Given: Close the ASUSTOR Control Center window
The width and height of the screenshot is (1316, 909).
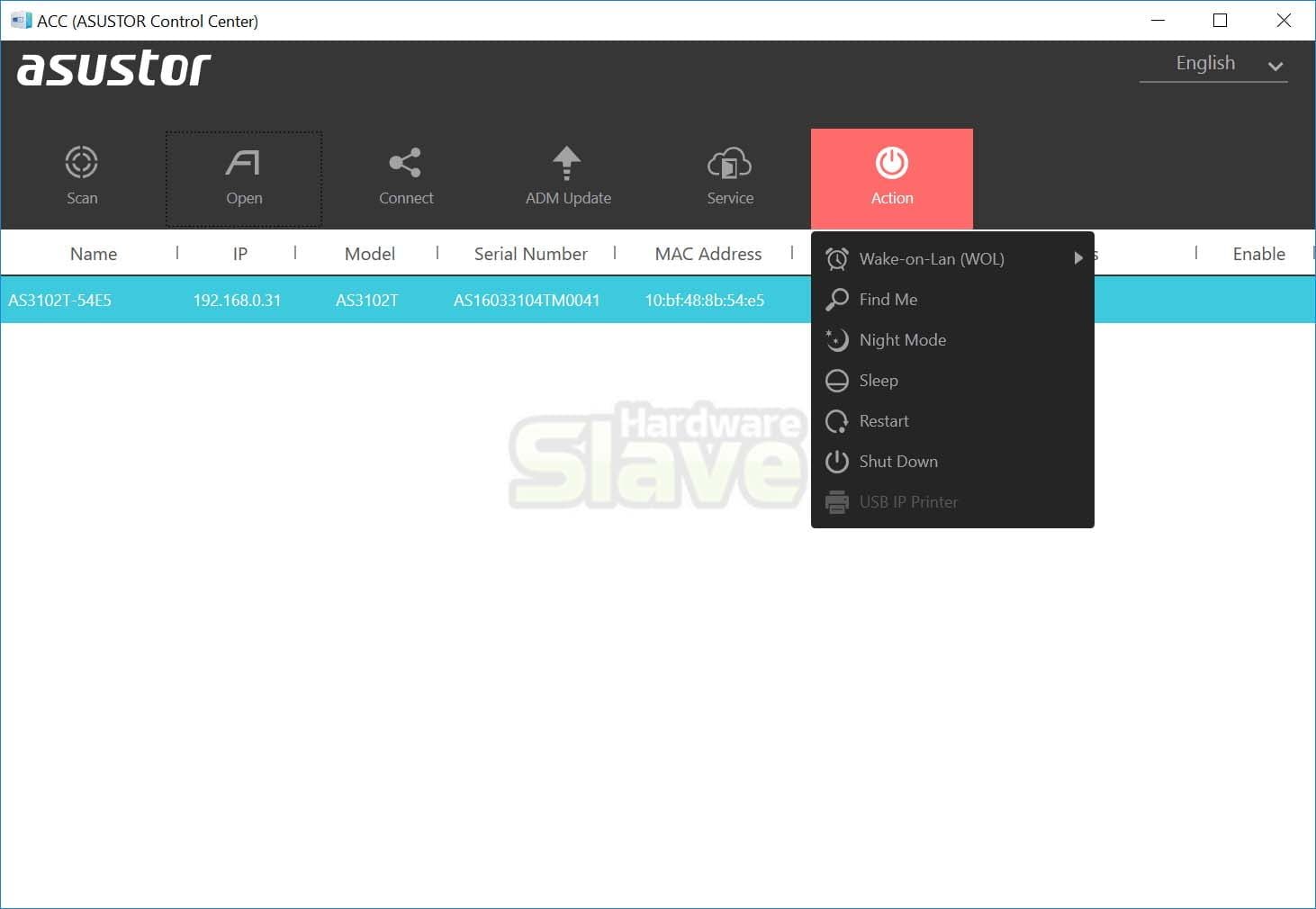Looking at the screenshot, I should [x=1284, y=20].
